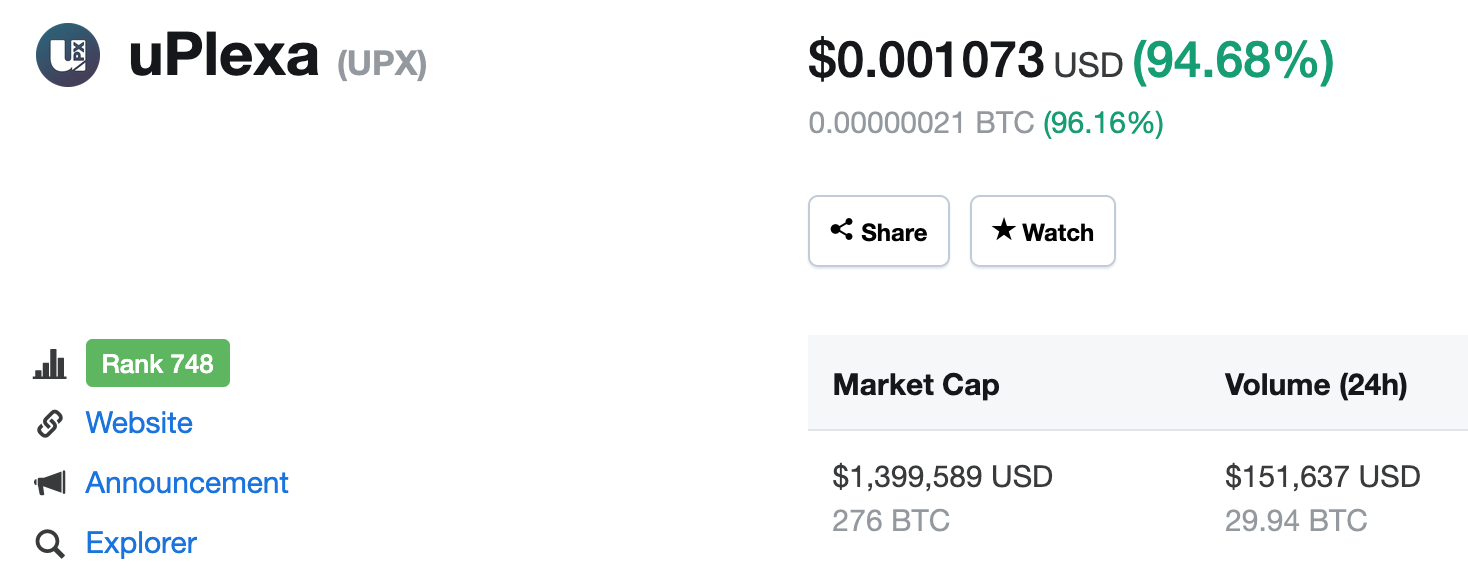Click the $1,399,589 USD market cap value
This screenshot has width=1468, height=582.
[943, 476]
